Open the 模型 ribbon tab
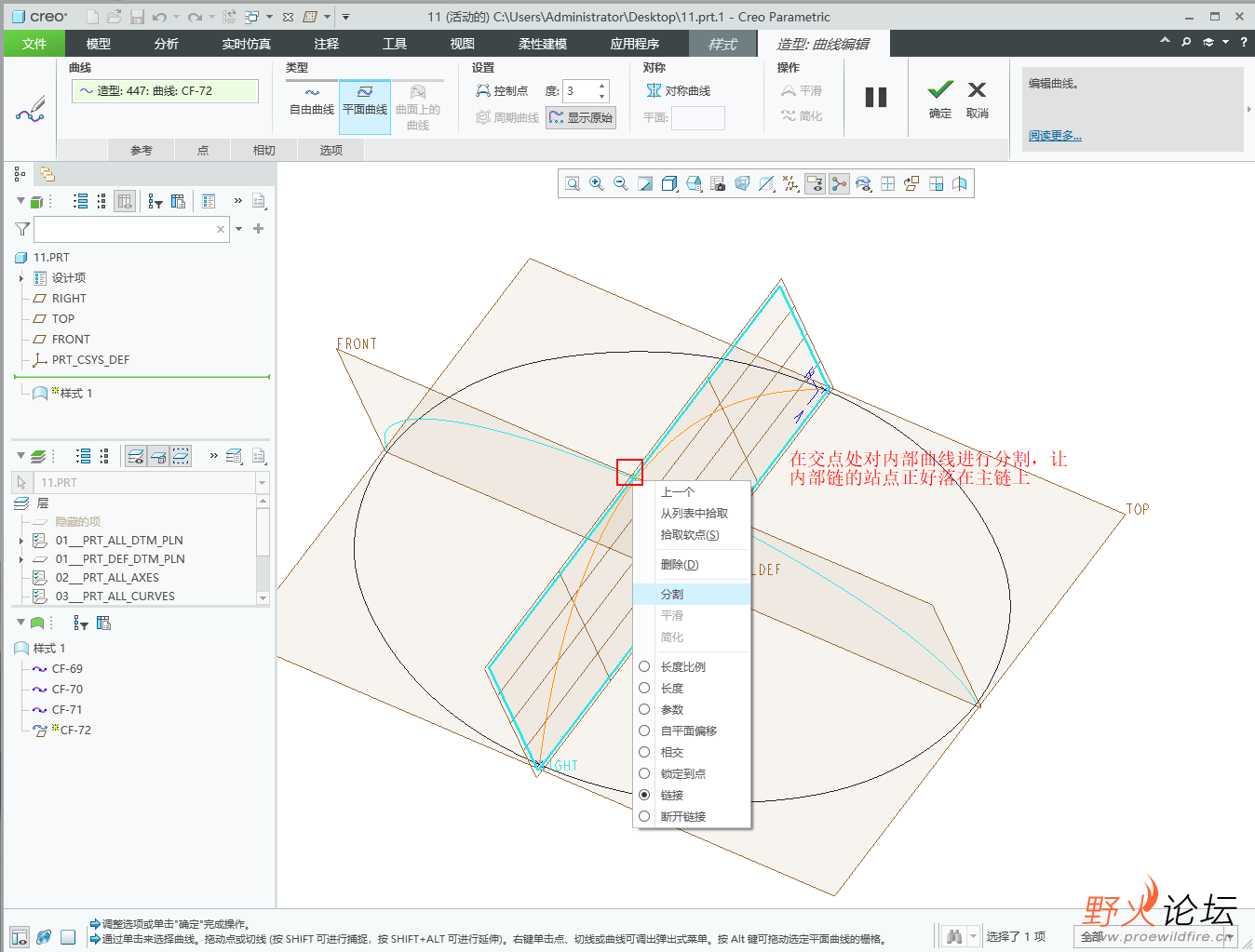Screen dimensions: 1255x952 [x=98, y=44]
